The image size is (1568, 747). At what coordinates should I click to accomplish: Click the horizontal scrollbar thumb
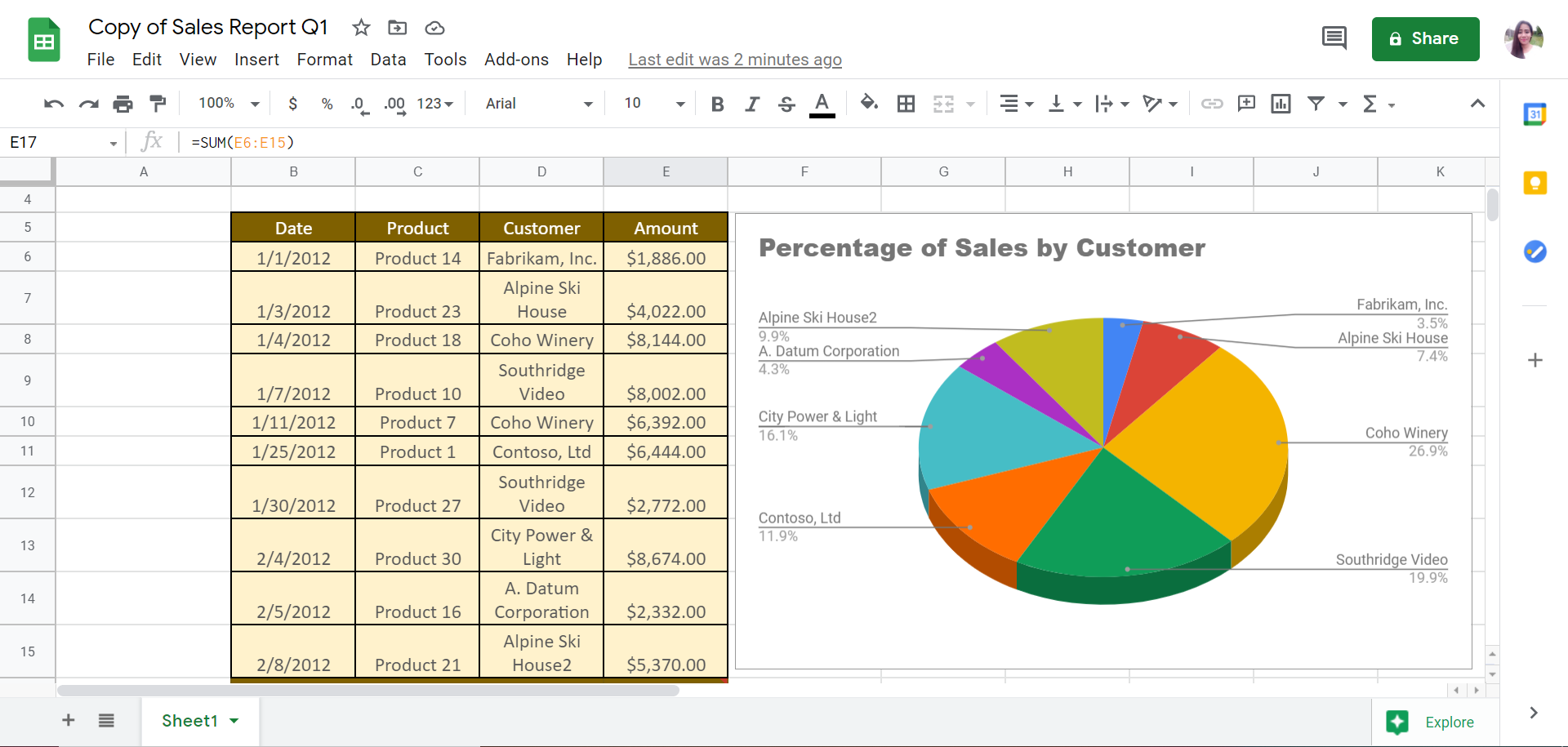[x=367, y=691]
